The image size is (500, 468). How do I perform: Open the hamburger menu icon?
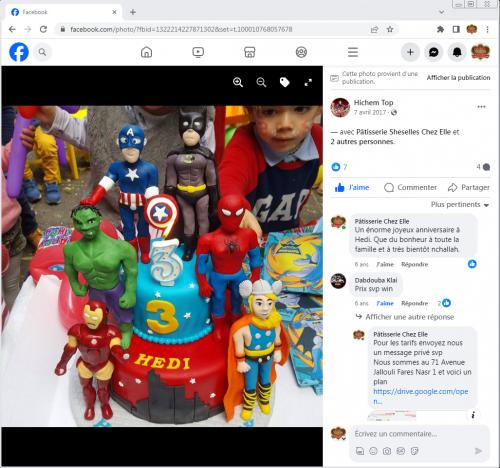[353, 52]
